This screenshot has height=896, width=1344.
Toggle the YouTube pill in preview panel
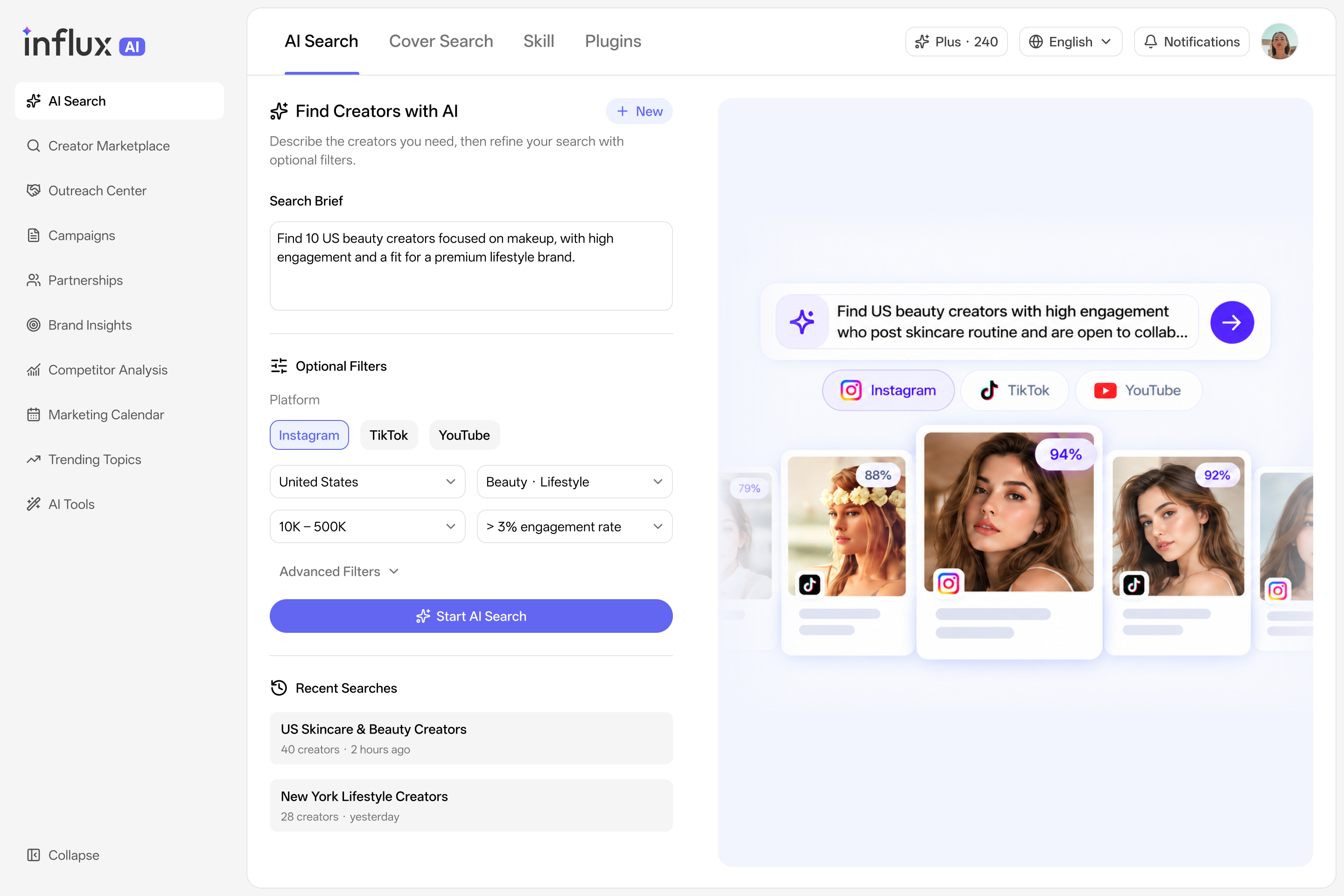pyautogui.click(x=1138, y=390)
